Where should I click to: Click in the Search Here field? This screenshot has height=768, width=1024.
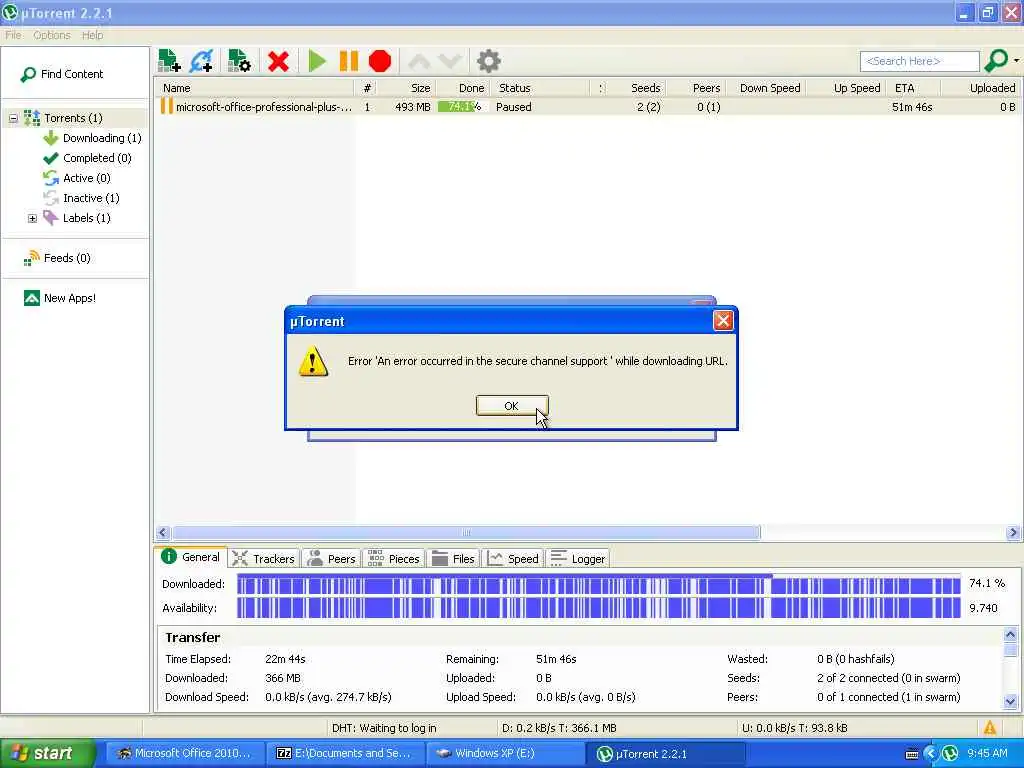(x=920, y=61)
